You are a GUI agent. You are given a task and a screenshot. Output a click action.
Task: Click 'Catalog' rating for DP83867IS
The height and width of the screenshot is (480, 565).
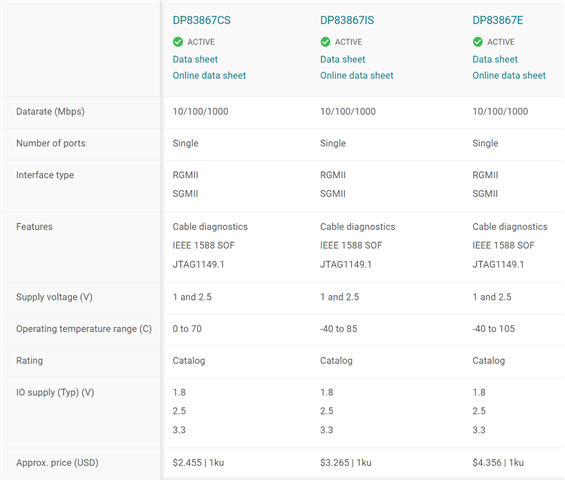pos(336,360)
